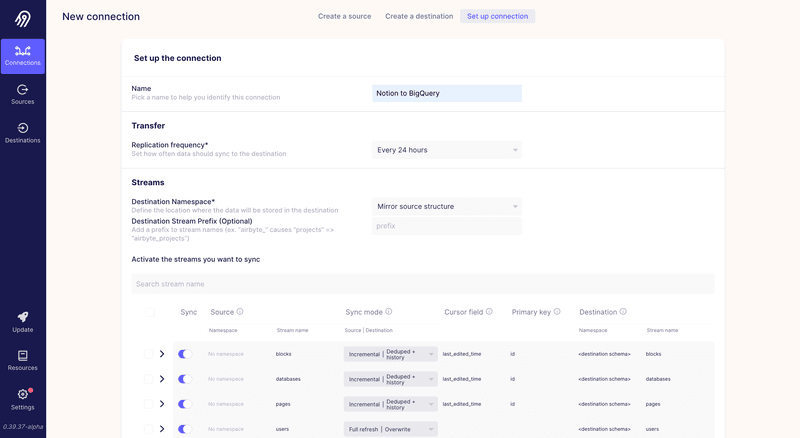This screenshot has width=800, height=438.
Task: Toggle sync for databases stream
Action: point(185,379)
